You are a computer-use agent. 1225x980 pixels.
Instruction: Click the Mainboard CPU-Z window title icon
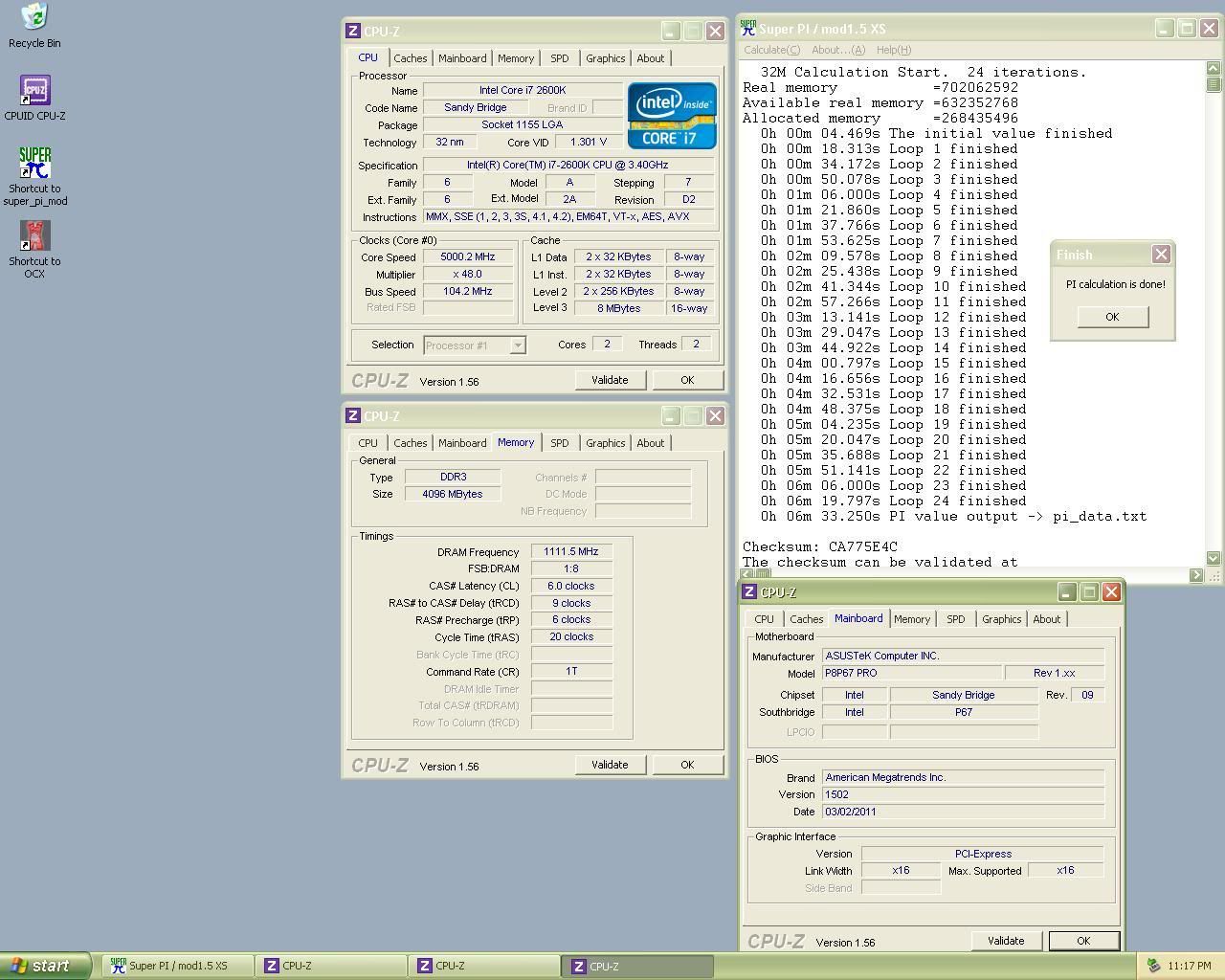[x=749, y=592]
